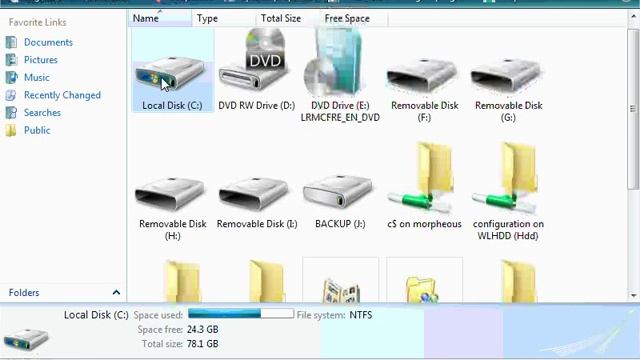The width and height of the screenshot is (640, 360).
Task: Click the scrollbar up arrow
Action: point(633,16)
